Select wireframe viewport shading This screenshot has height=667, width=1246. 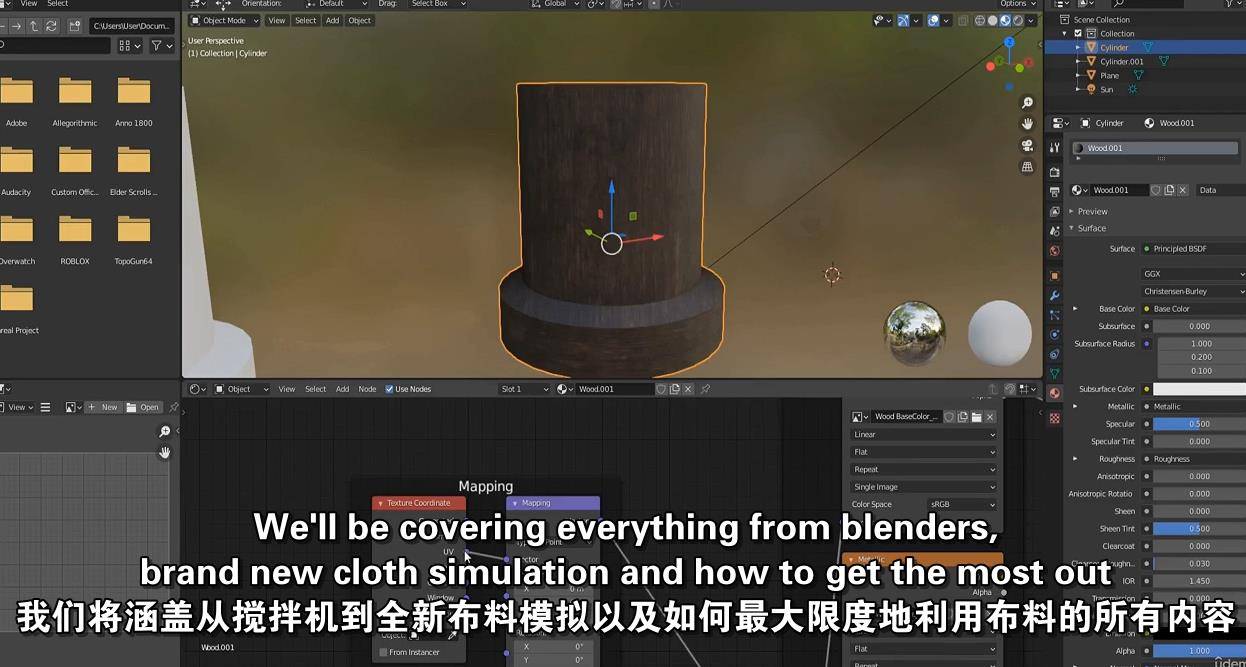tap(980, 20)
